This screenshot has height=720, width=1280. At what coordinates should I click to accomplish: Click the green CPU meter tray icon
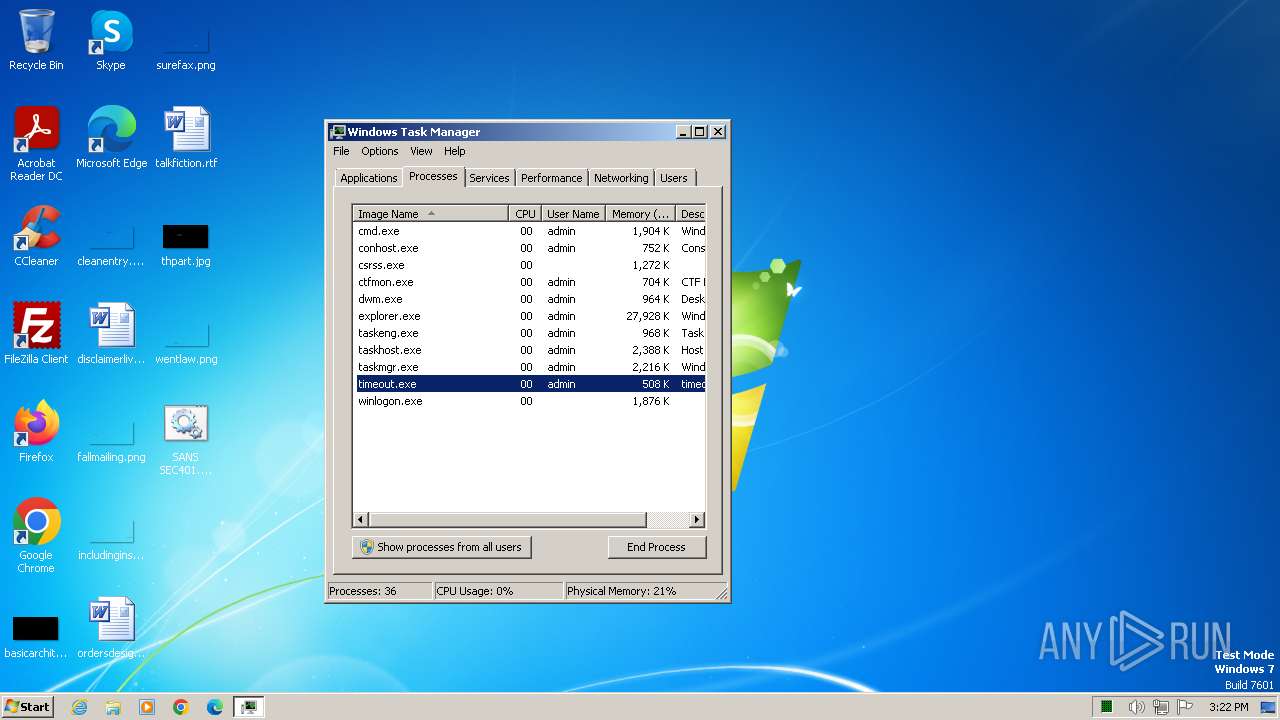tap(1107, 707)
